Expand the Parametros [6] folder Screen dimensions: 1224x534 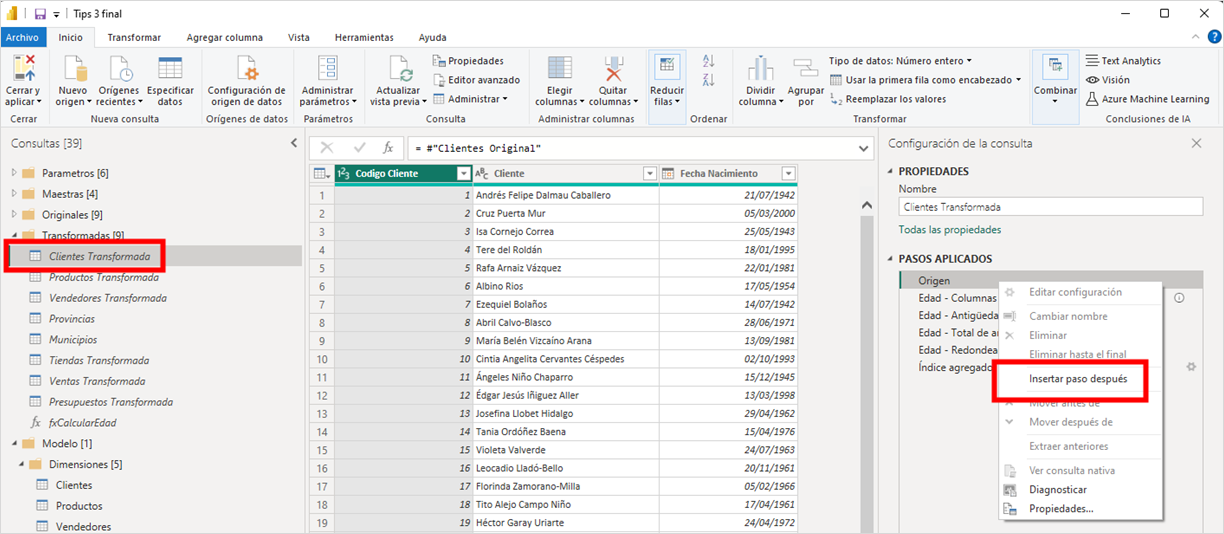click(x=15, y=173)
